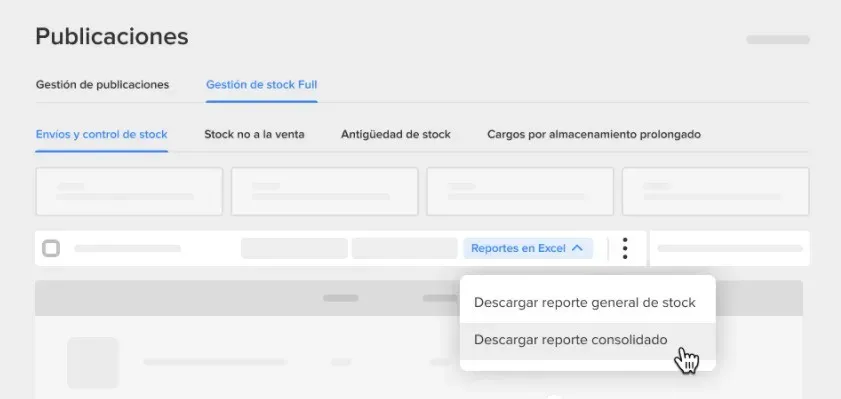The image size is (841, 399).
Task: Go to the Antigüedad de stock subtab
Action: point(396,134)
